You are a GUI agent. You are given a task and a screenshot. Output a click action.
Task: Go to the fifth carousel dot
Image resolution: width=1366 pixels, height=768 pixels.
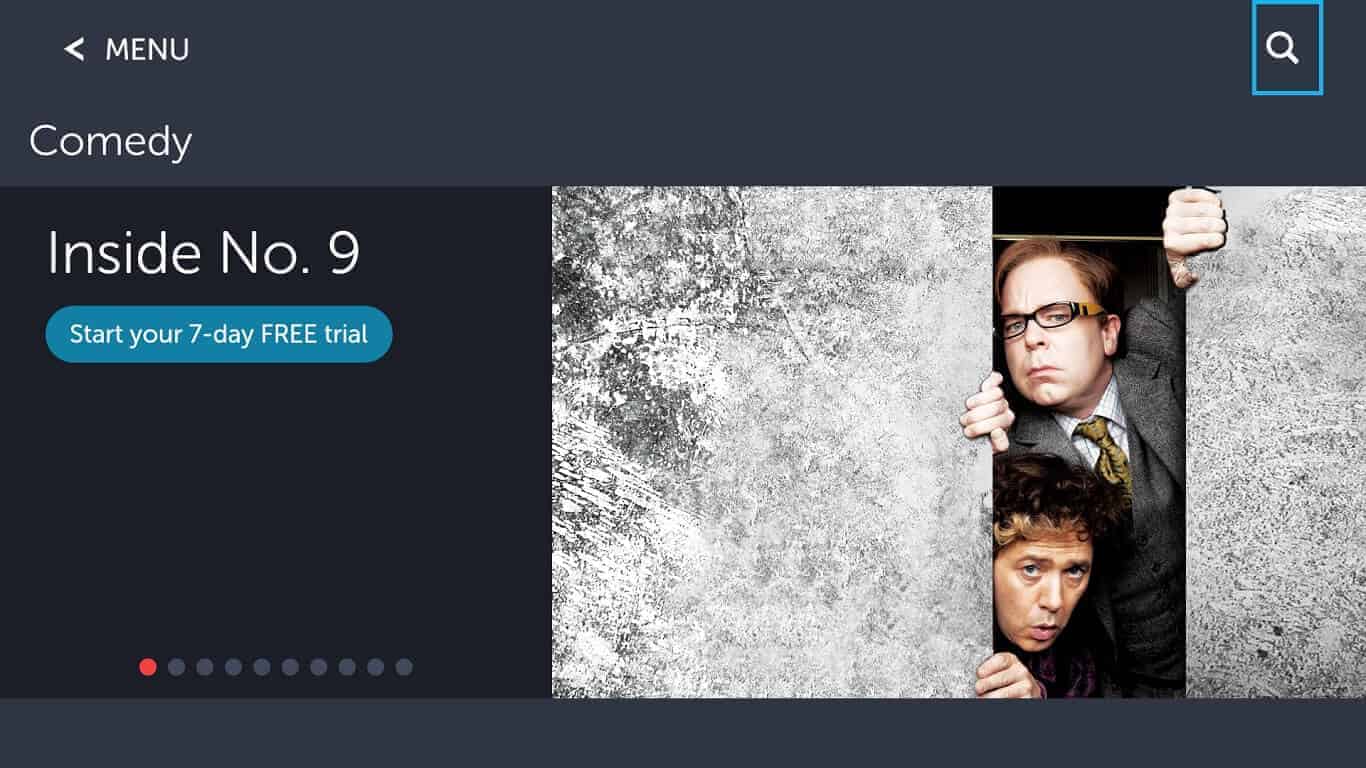262,667
